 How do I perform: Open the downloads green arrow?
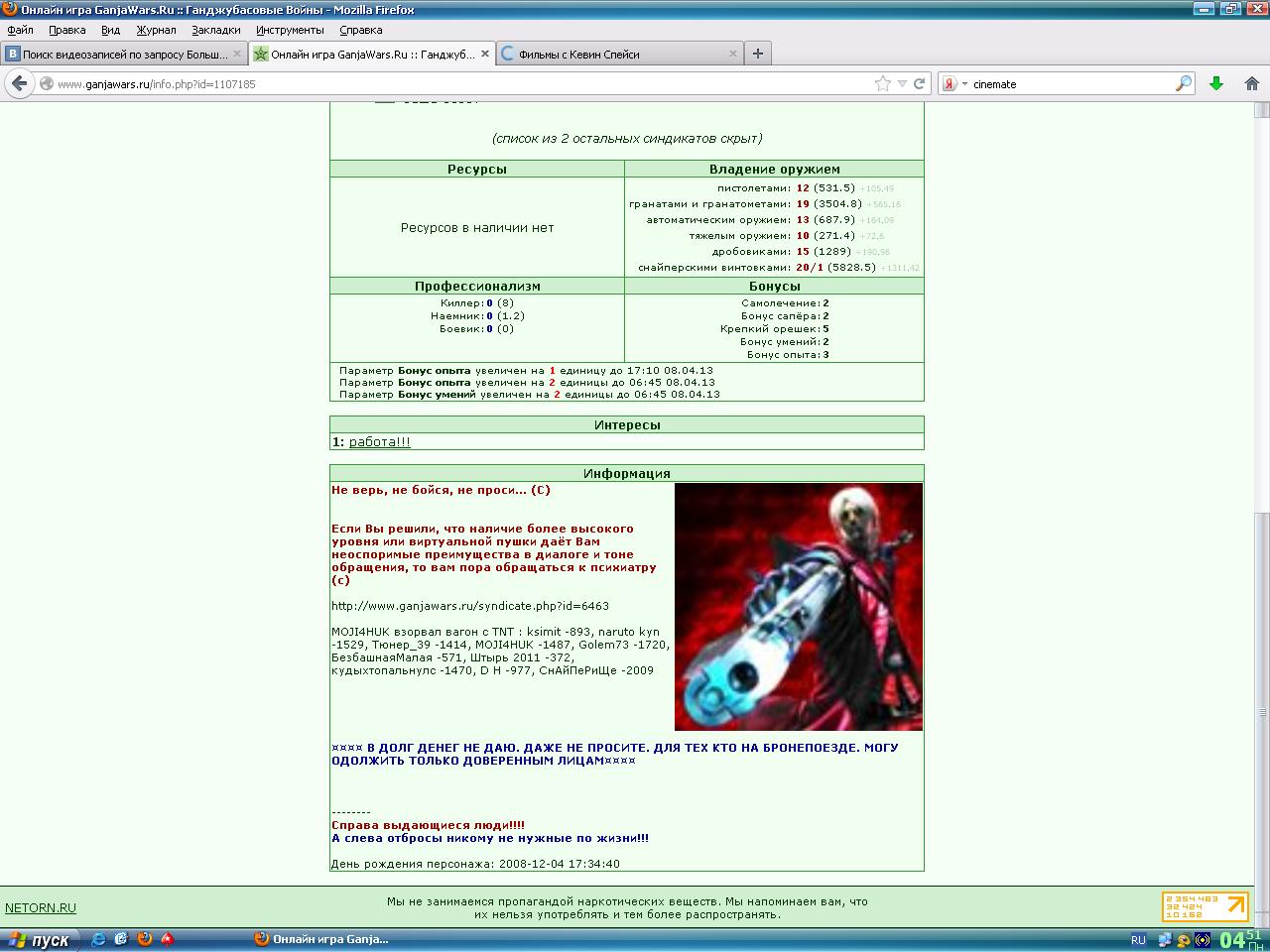(1216, 84)
